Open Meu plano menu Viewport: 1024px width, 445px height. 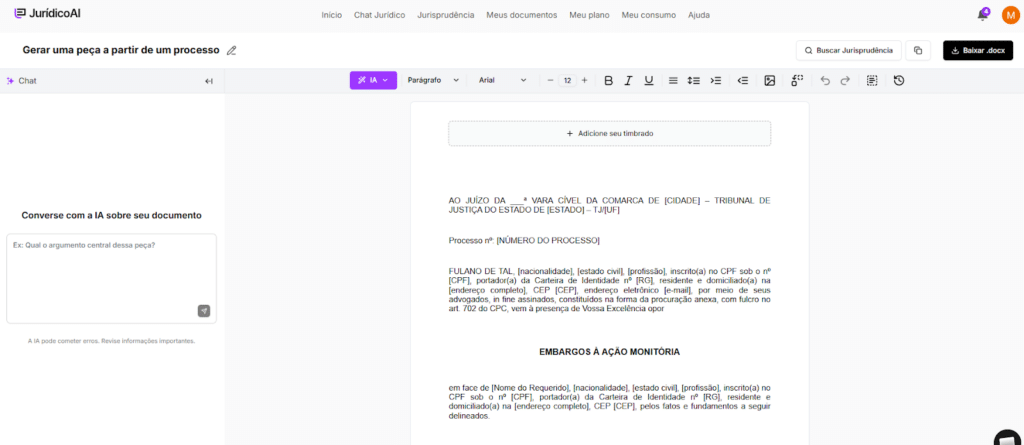589,15
